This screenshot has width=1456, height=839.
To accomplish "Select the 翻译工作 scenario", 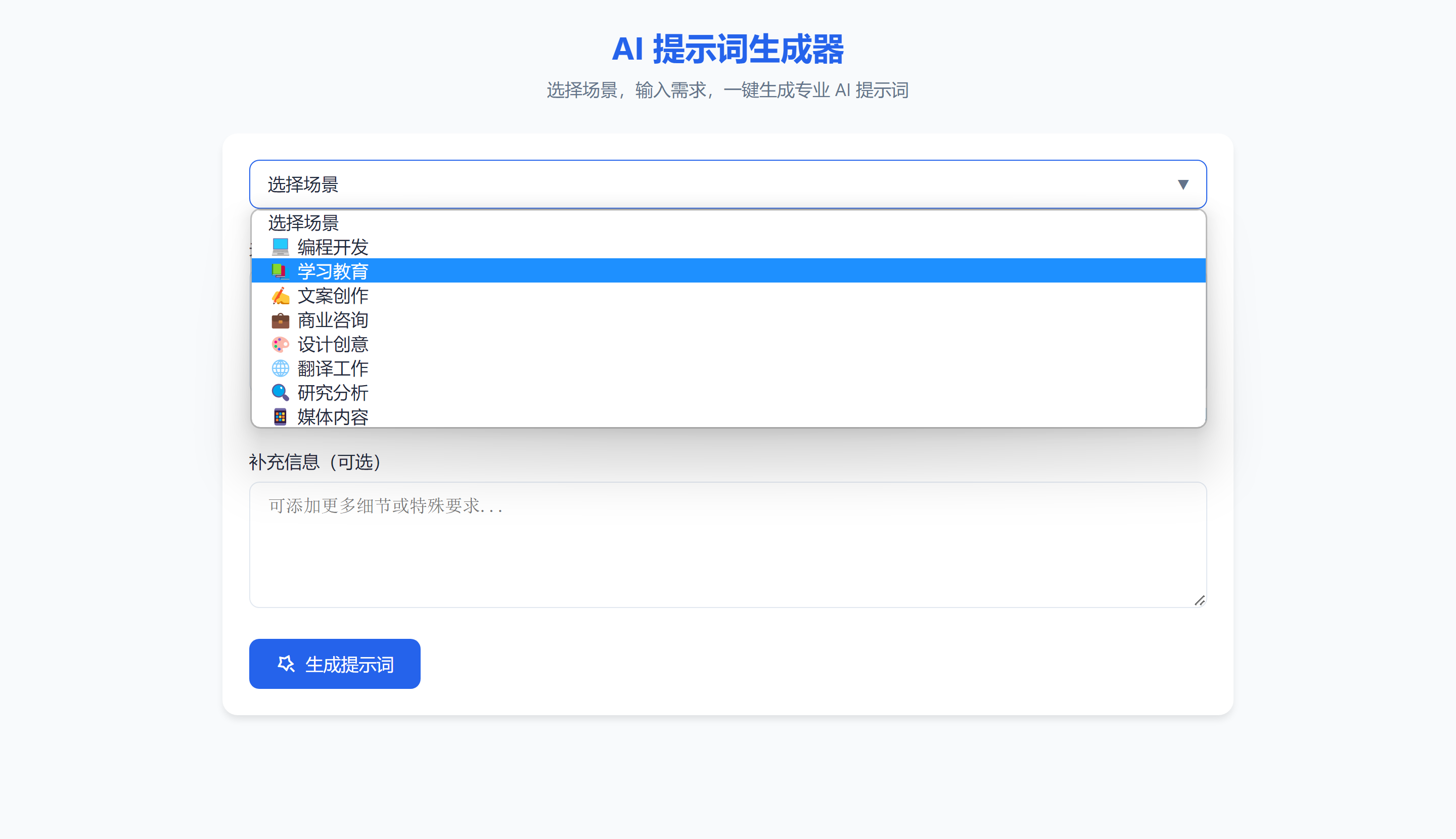I will tap(728, 367).
